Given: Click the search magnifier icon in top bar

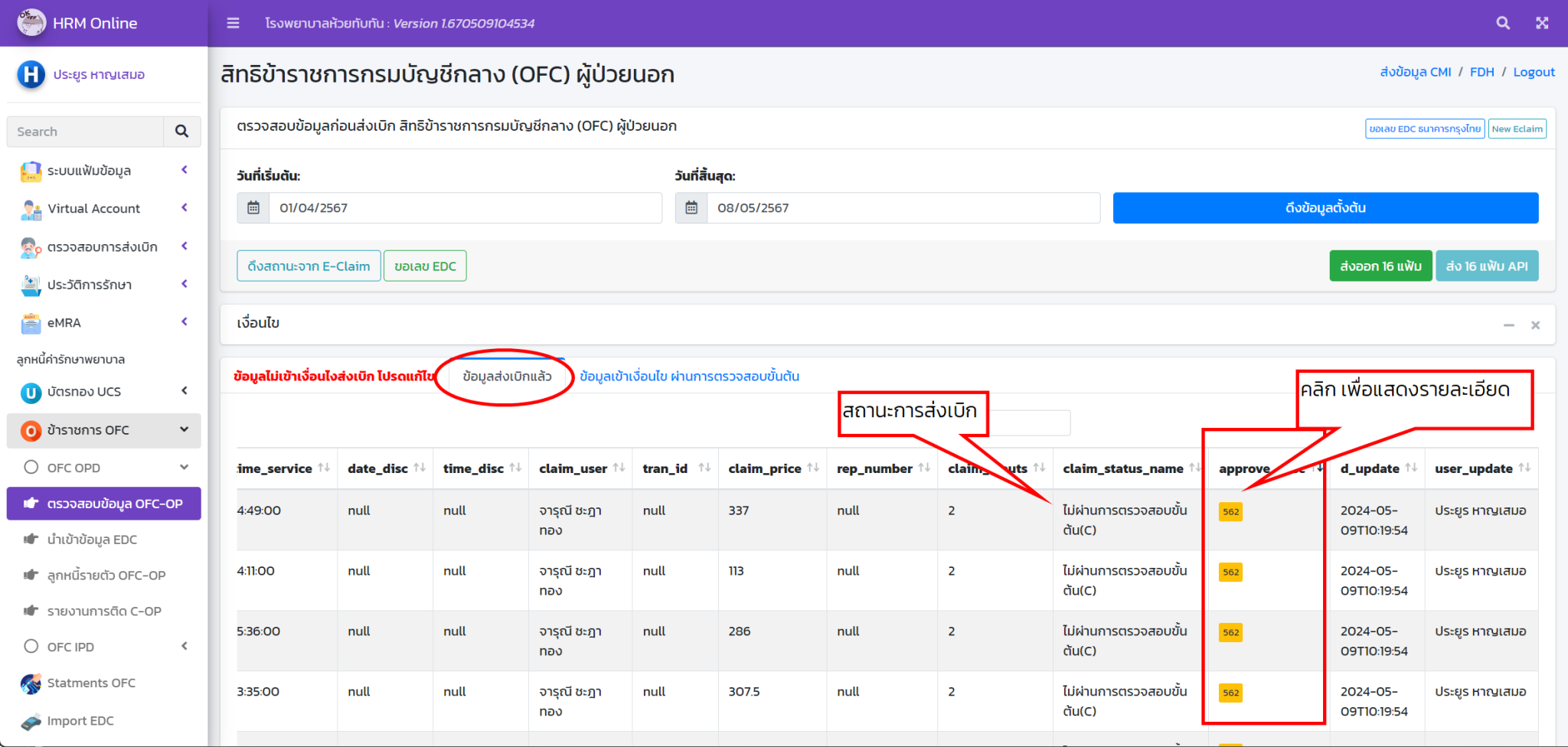Looking at the screenshot, I should pos(1503,23).
